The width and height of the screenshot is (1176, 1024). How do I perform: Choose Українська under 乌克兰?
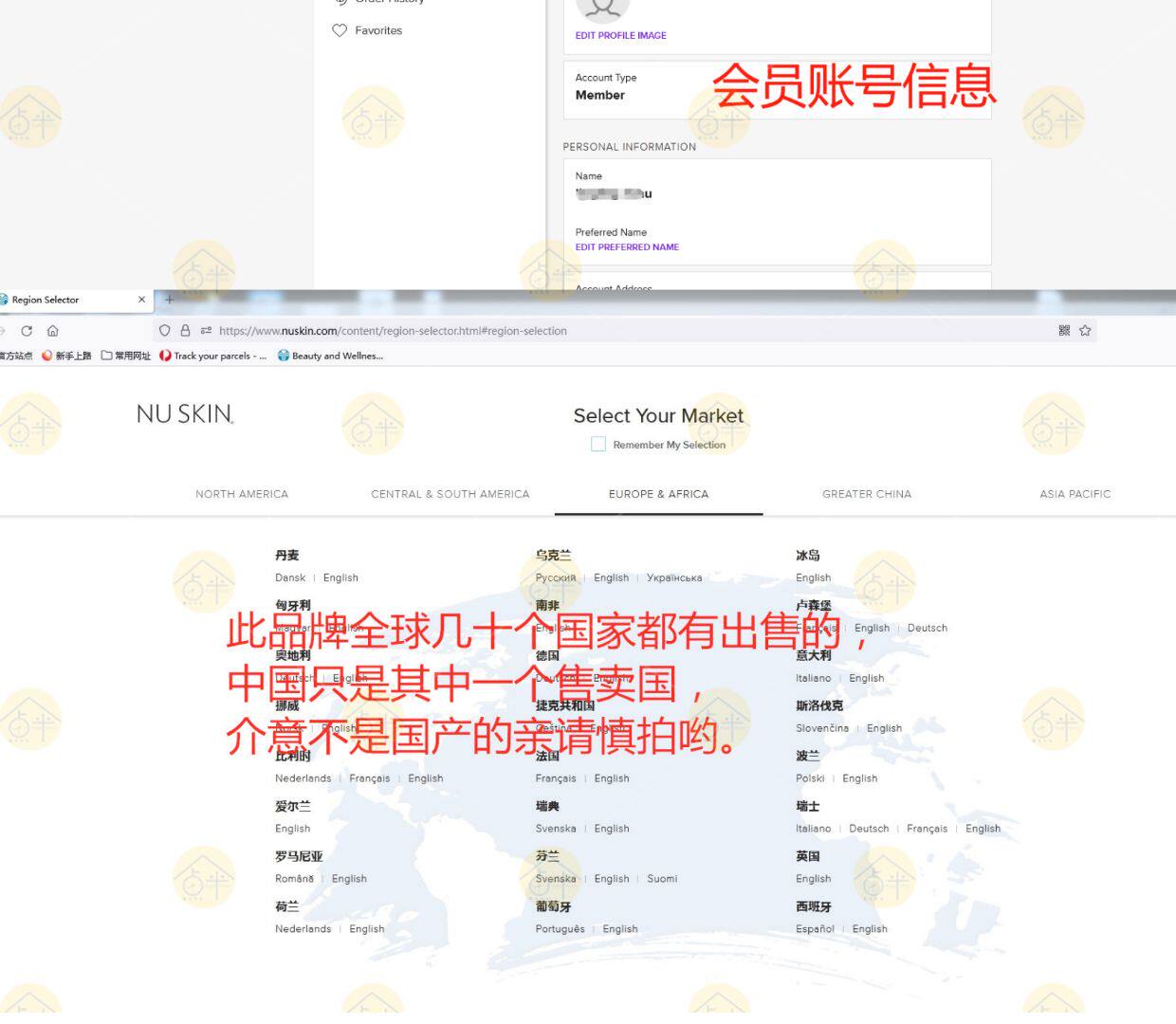click(x=674, y=578)
